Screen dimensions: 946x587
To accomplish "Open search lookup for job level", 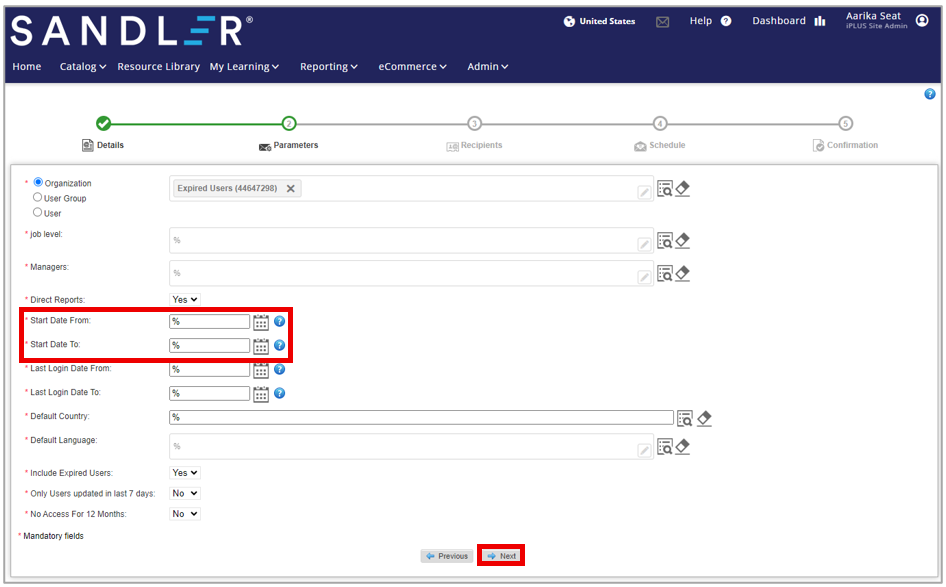I will point(665,241).
